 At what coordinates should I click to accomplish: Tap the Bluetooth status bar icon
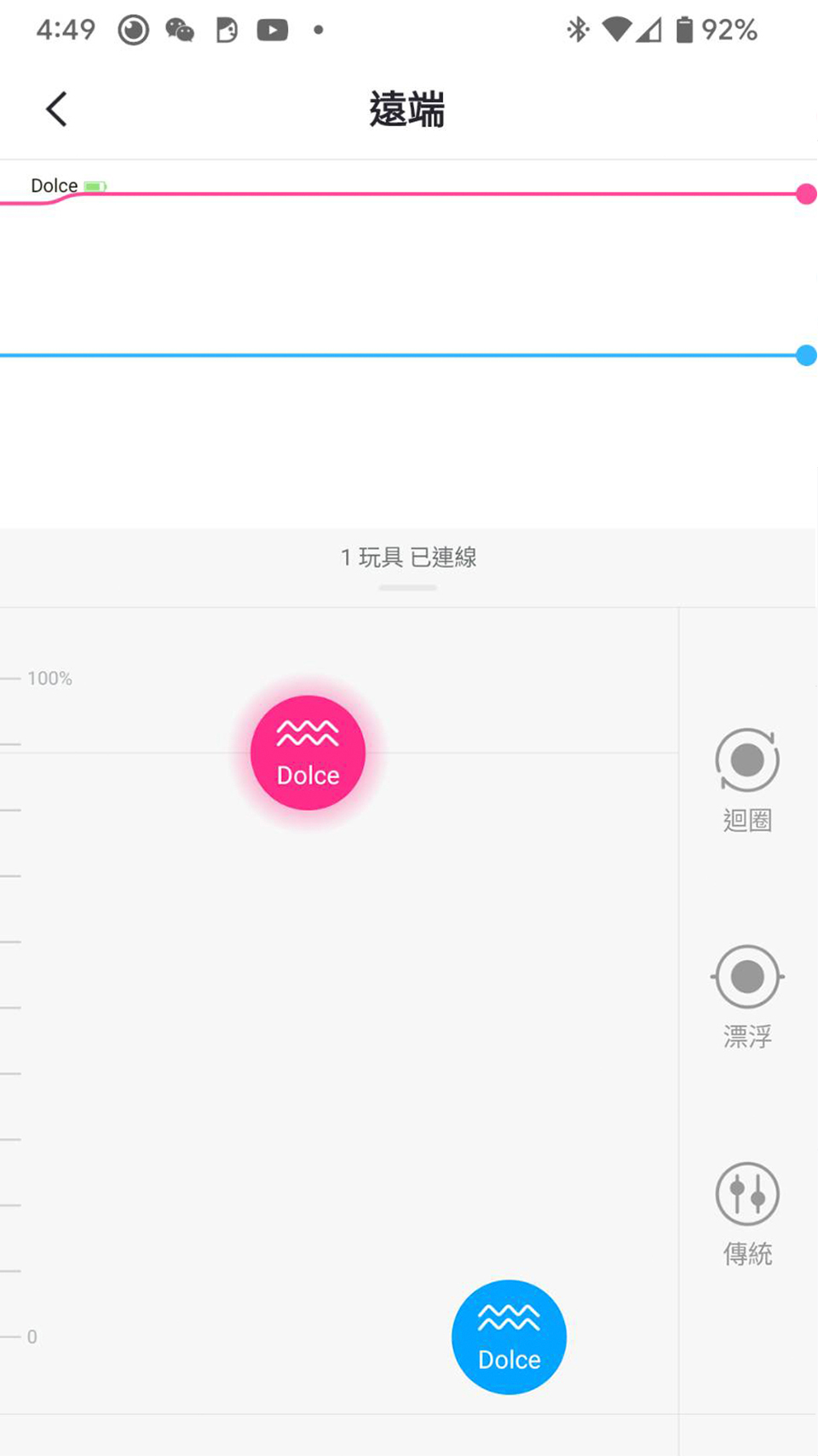(x=578, y=30)
